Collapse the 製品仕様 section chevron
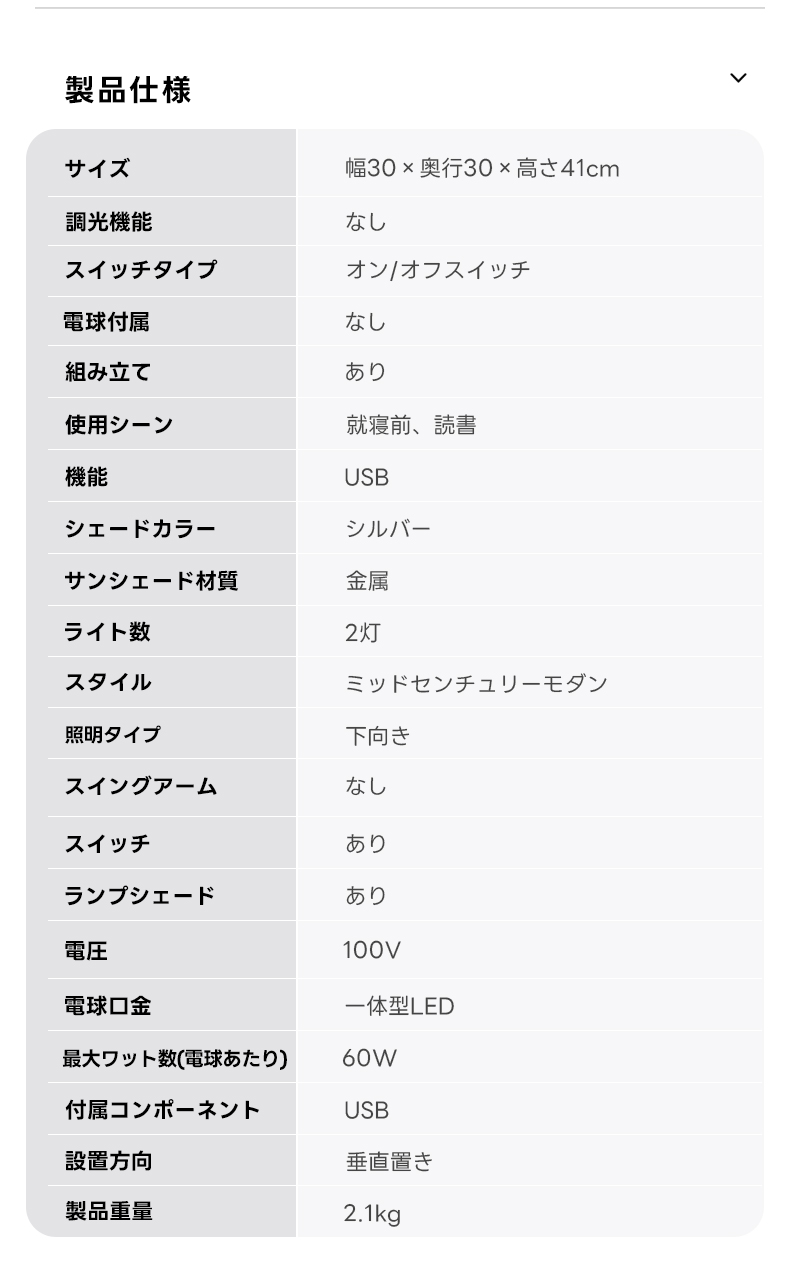 [x=738, y=78]
